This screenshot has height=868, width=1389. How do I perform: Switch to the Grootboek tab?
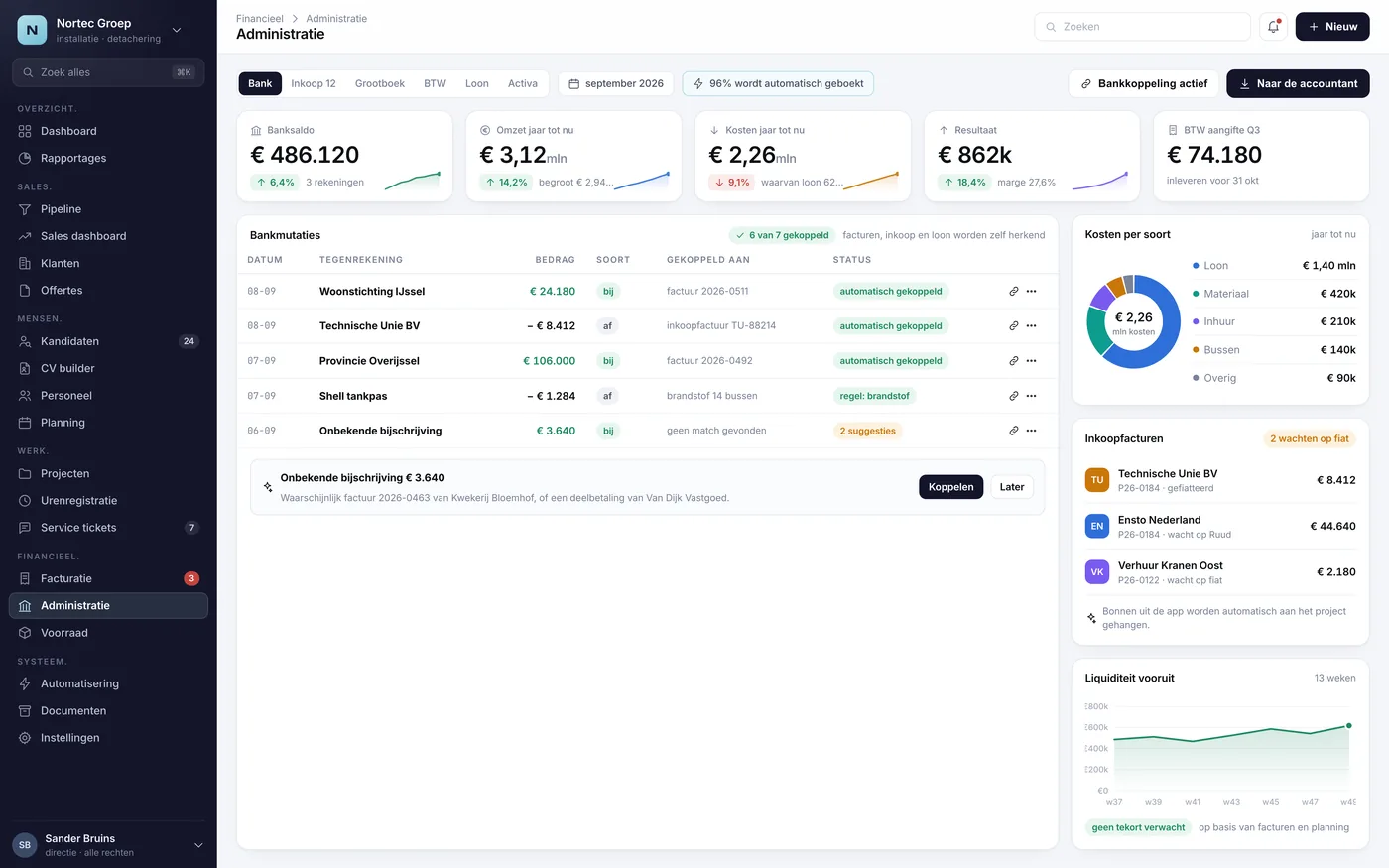point(380,84)
